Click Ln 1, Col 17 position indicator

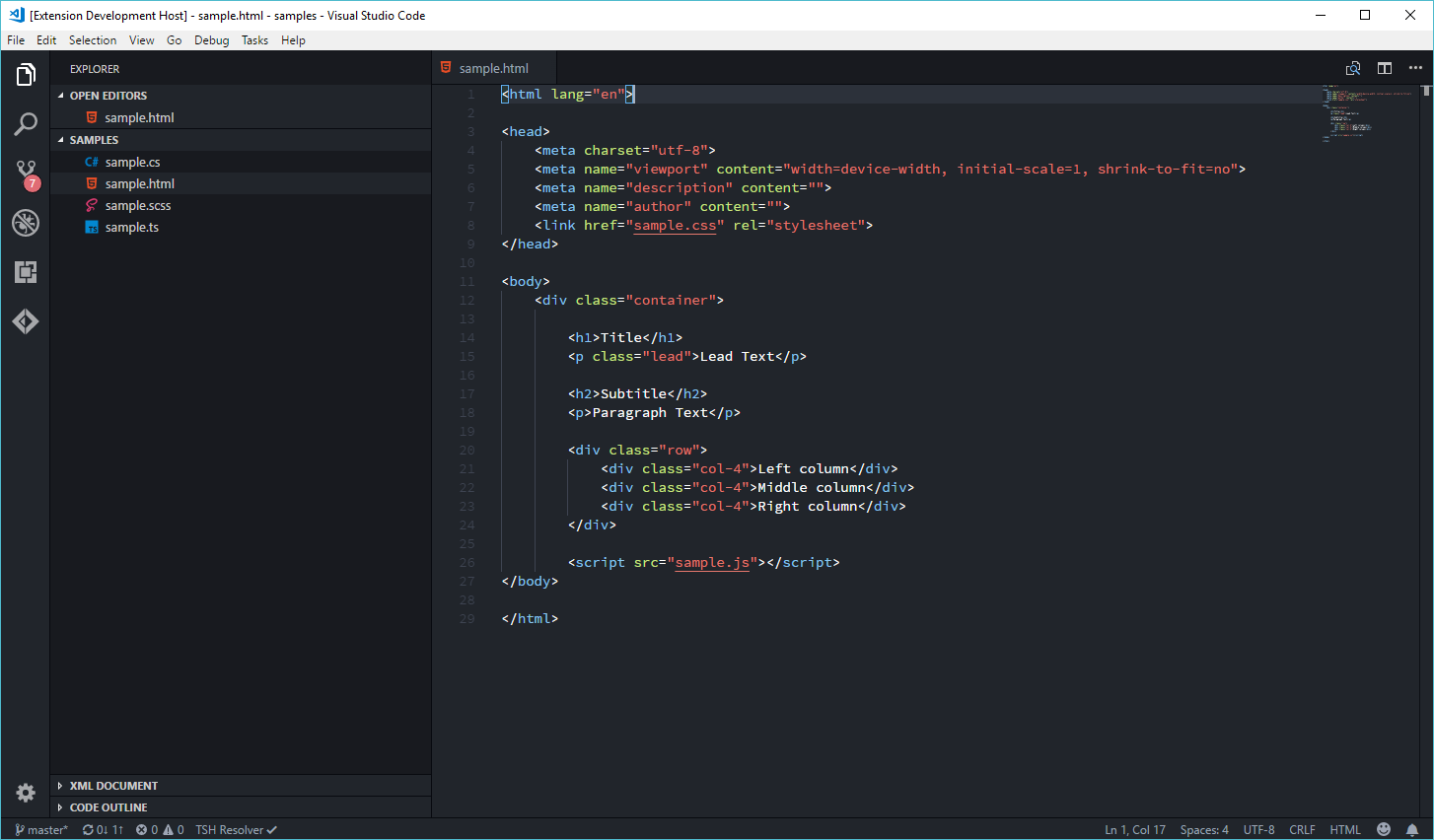(1135, 829)
